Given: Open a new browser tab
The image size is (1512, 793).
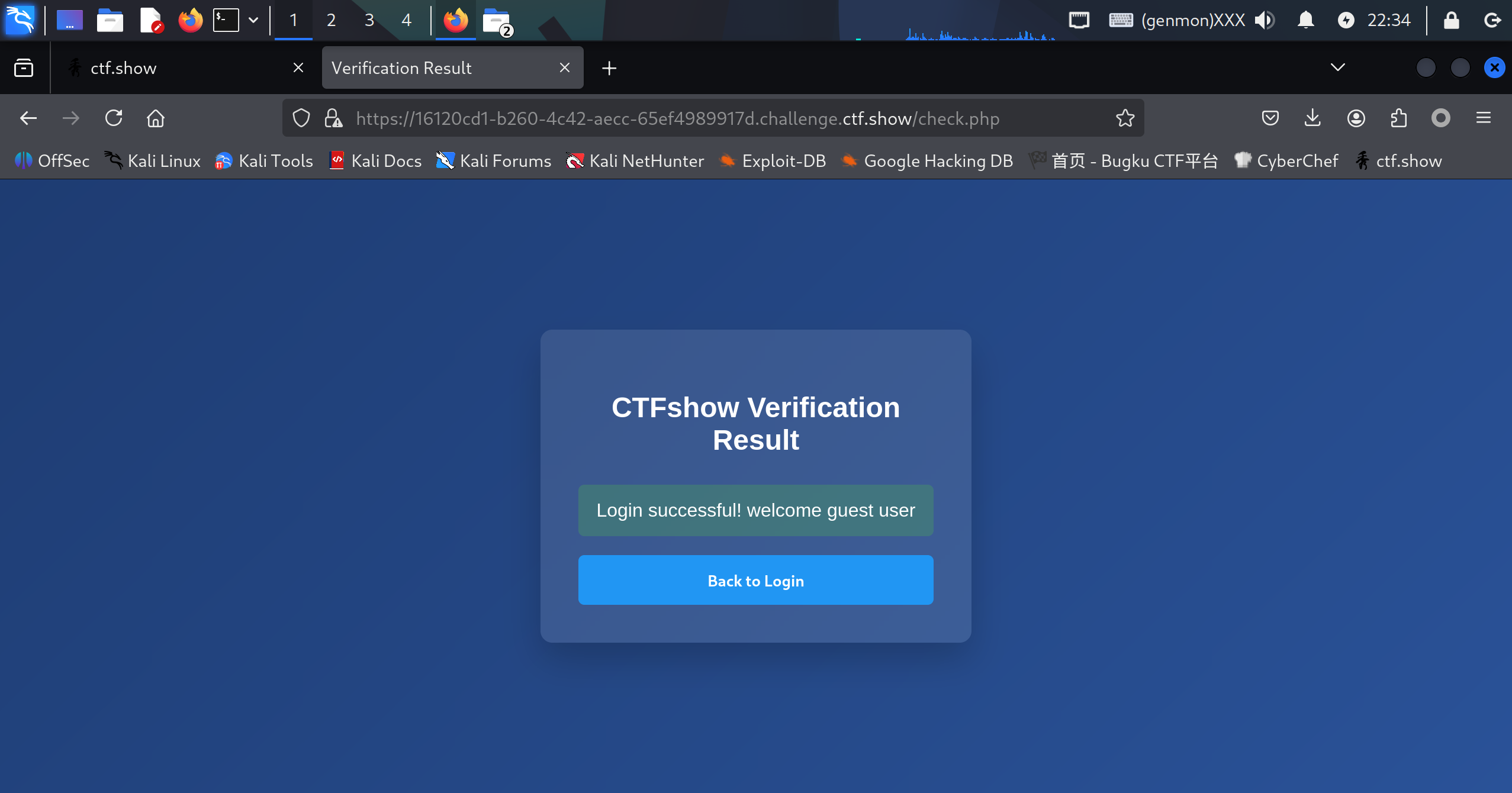Looking at the screenshot, I should coord(609,68).
